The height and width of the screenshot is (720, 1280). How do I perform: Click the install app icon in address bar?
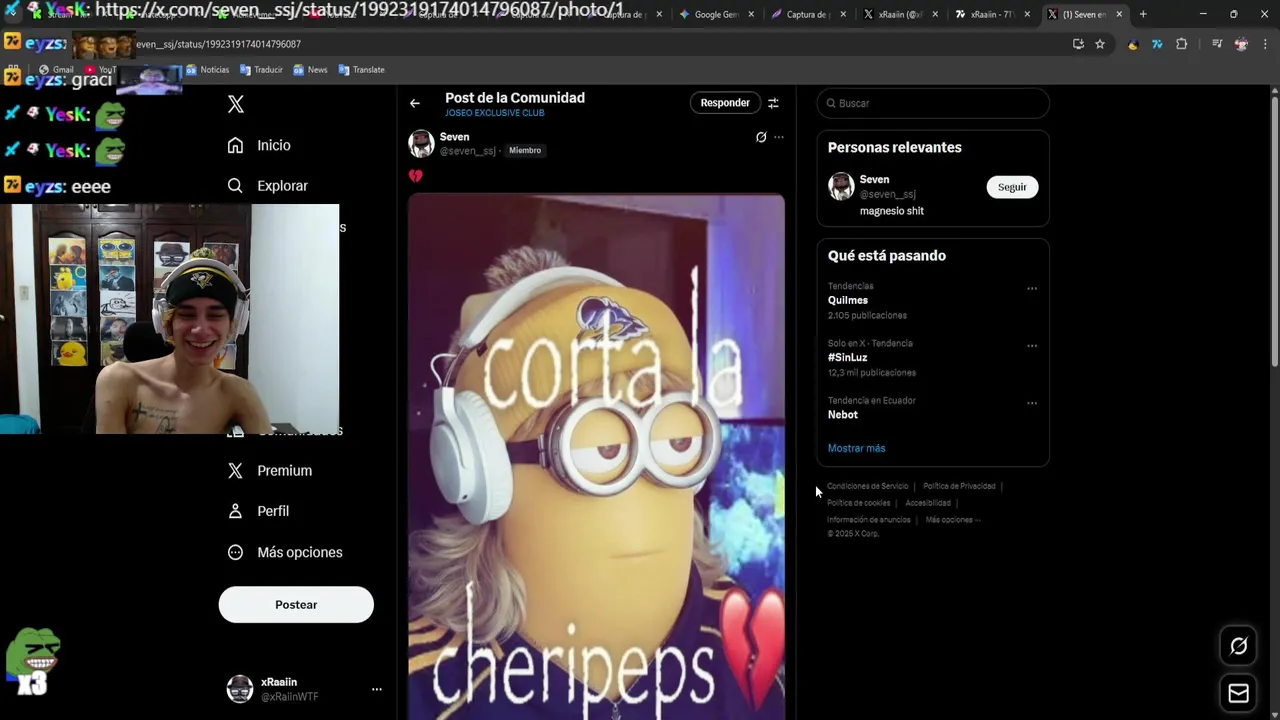[1078, 44]
